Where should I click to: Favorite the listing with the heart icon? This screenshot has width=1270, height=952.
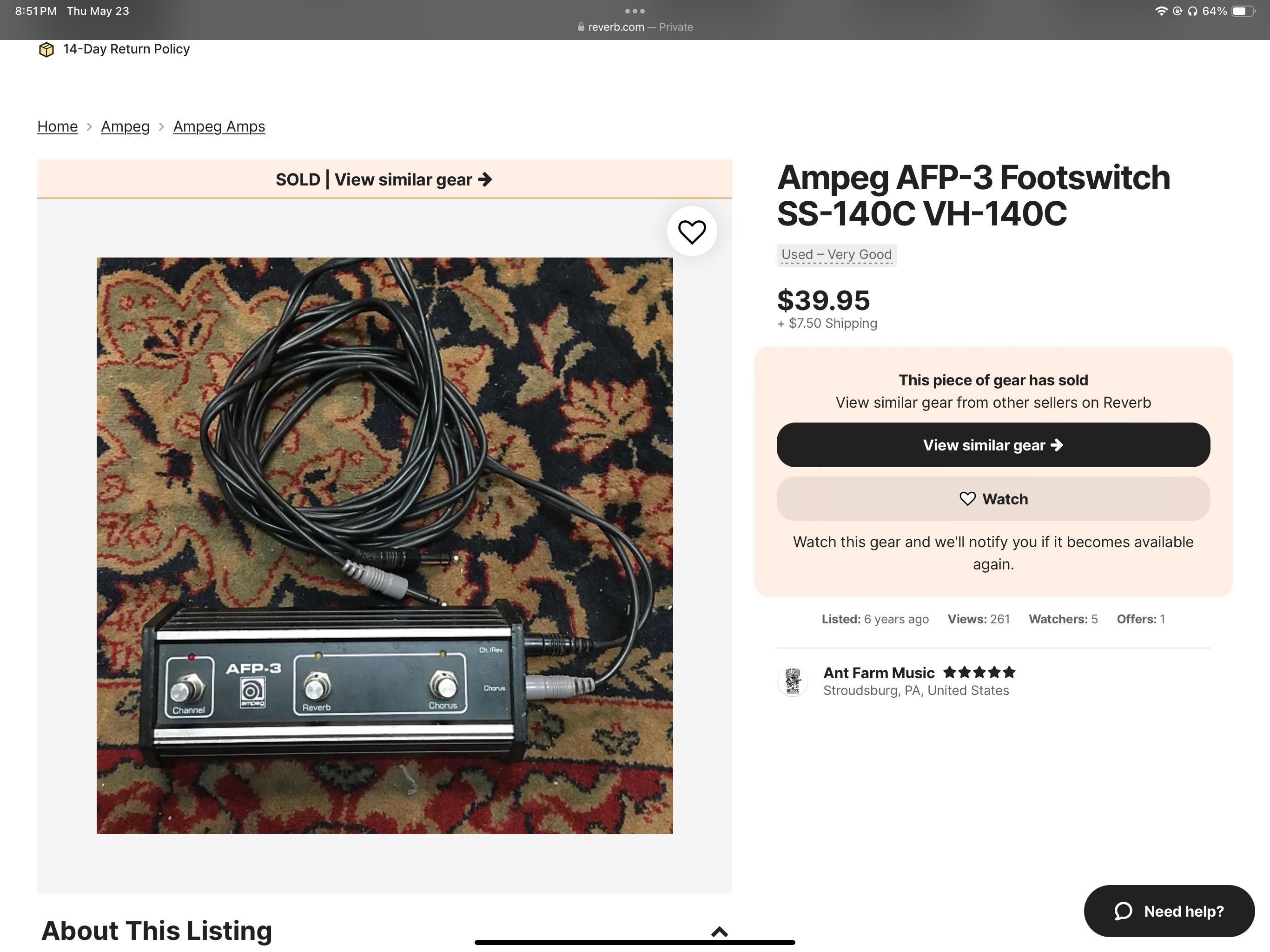[692, 231]
